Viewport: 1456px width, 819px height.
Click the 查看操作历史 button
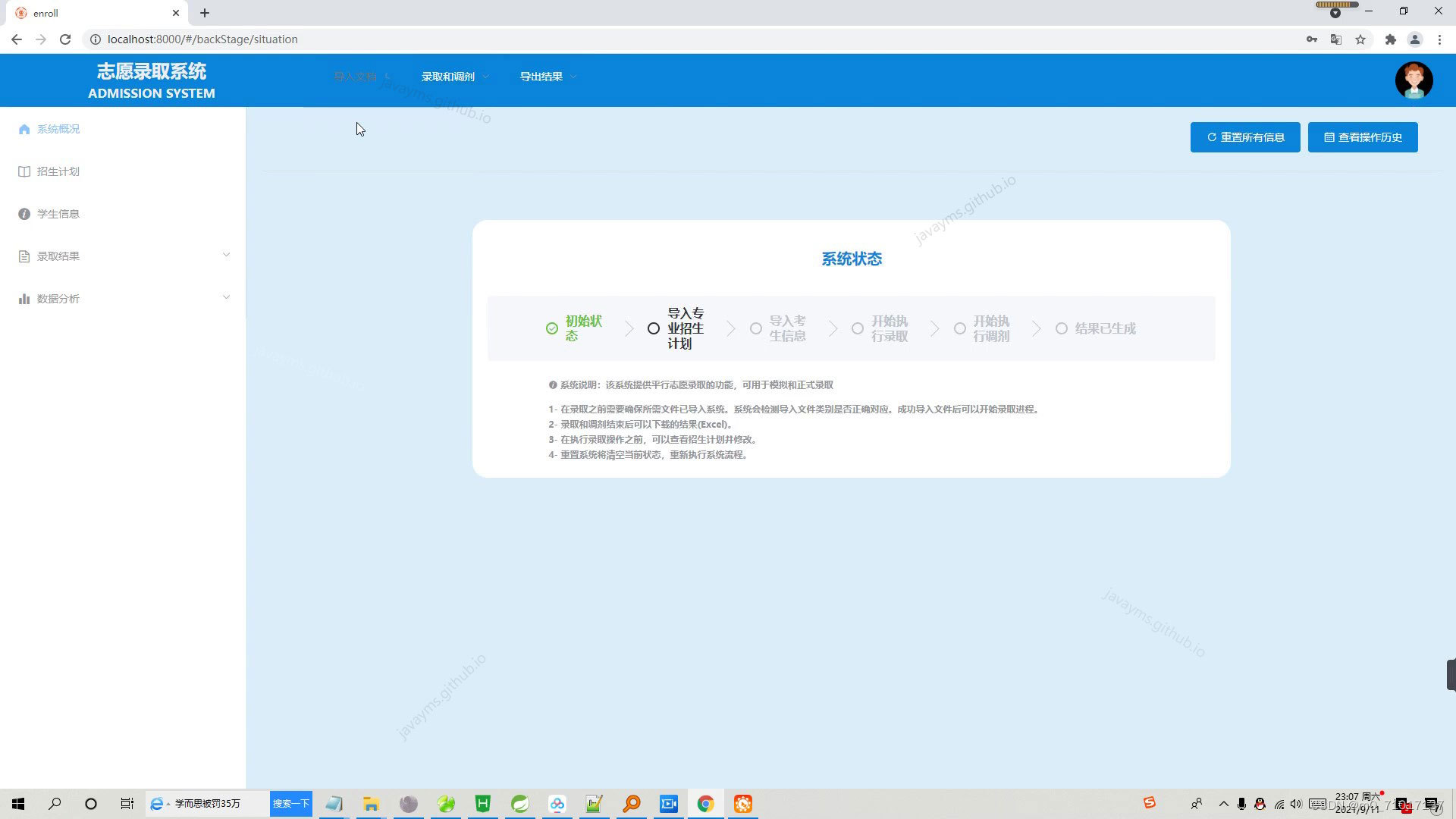click(x=1363, y=137)
